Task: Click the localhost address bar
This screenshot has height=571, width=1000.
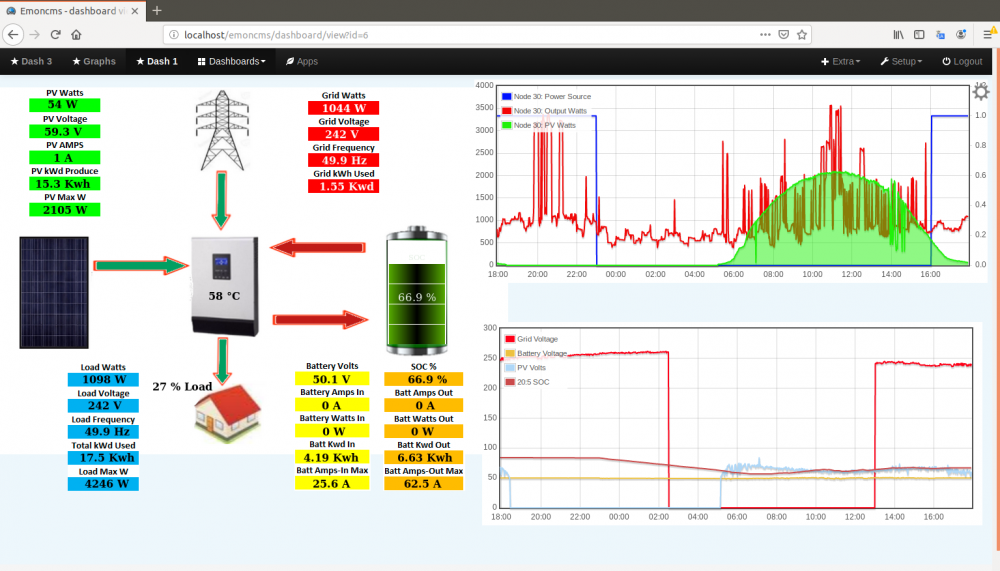Action: pyautogui.click(x=466, y=34)
